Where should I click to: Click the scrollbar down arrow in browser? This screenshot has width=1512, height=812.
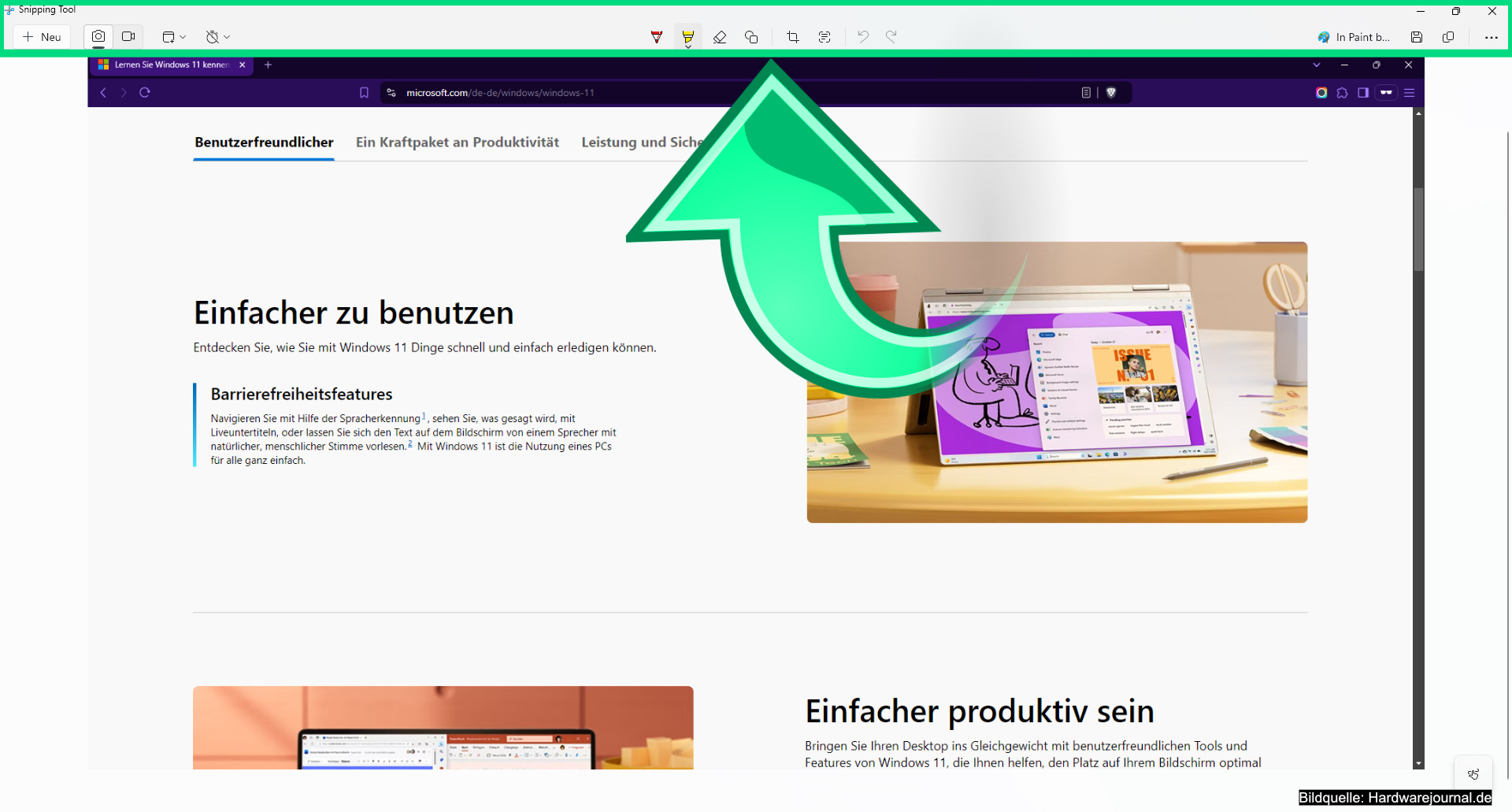point(1418,763)
